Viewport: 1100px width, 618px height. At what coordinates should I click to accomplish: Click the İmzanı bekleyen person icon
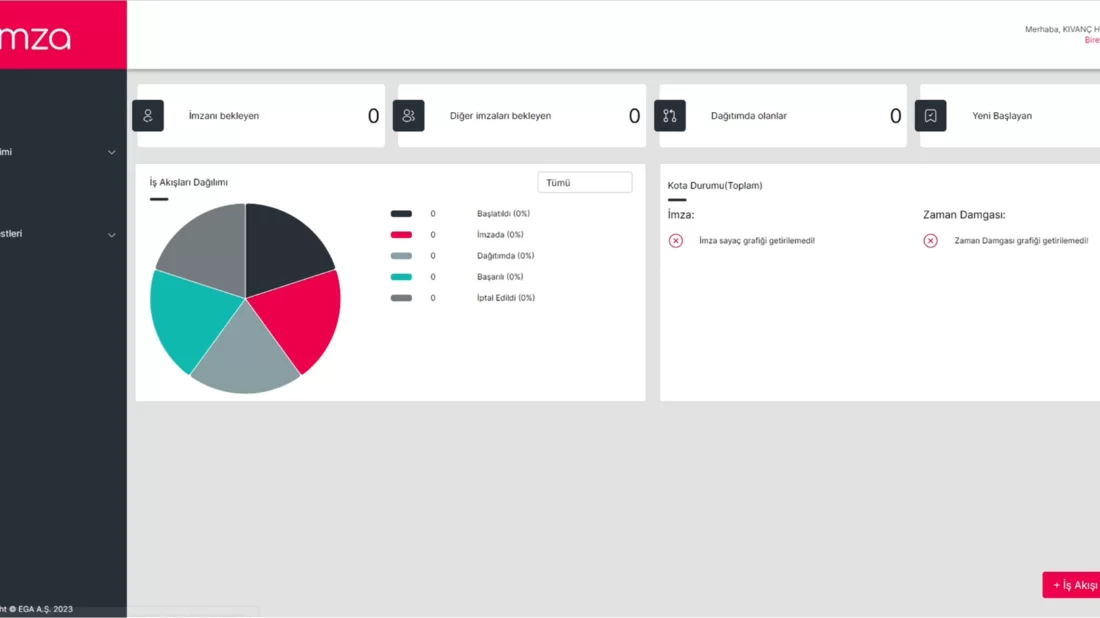pos(148,116)
